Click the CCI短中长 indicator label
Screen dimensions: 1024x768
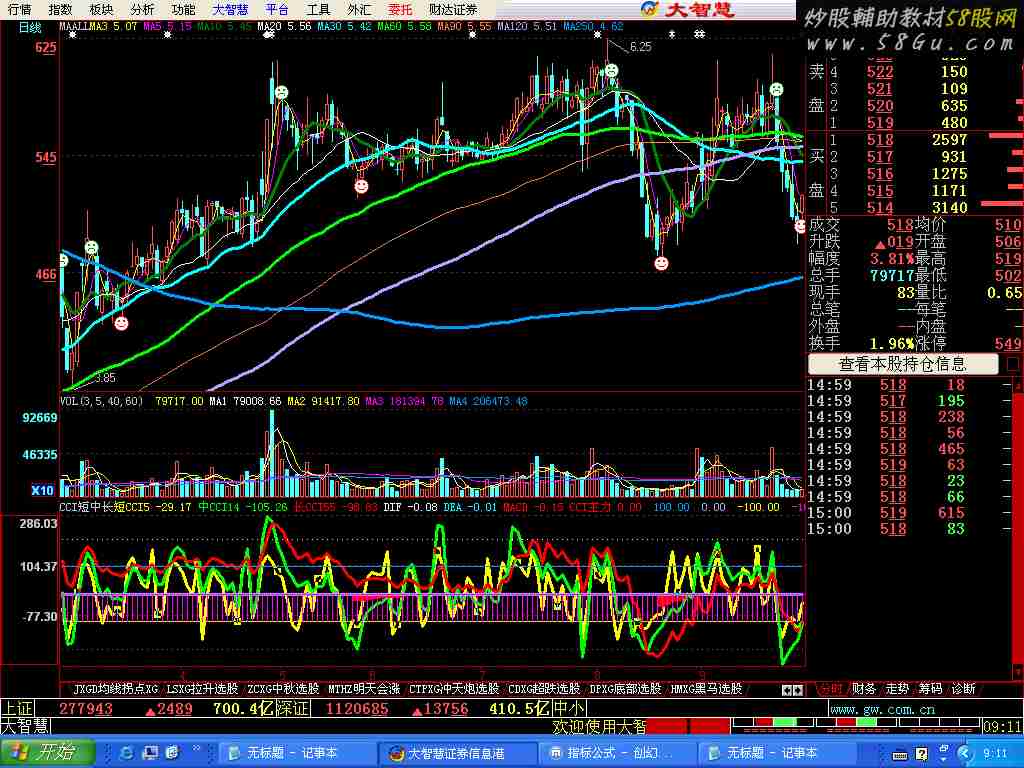(87, 507)
